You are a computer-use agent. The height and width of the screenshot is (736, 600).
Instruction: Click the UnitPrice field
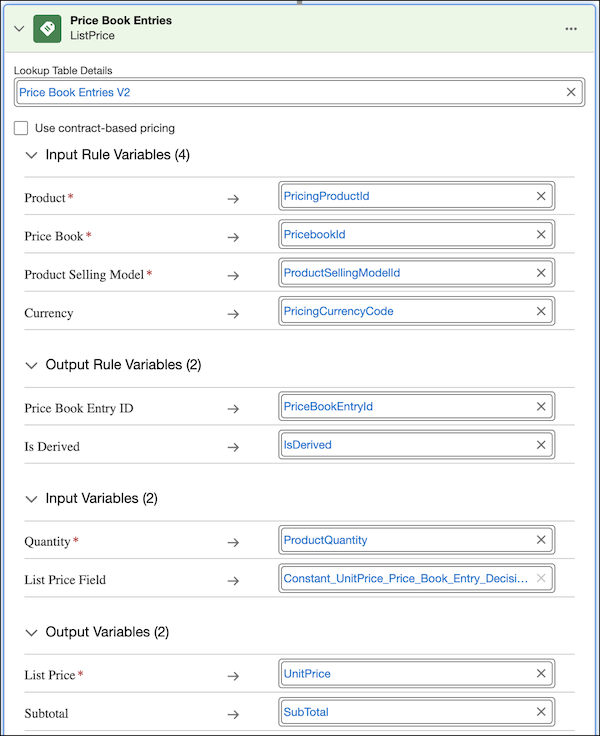[416, 674]
